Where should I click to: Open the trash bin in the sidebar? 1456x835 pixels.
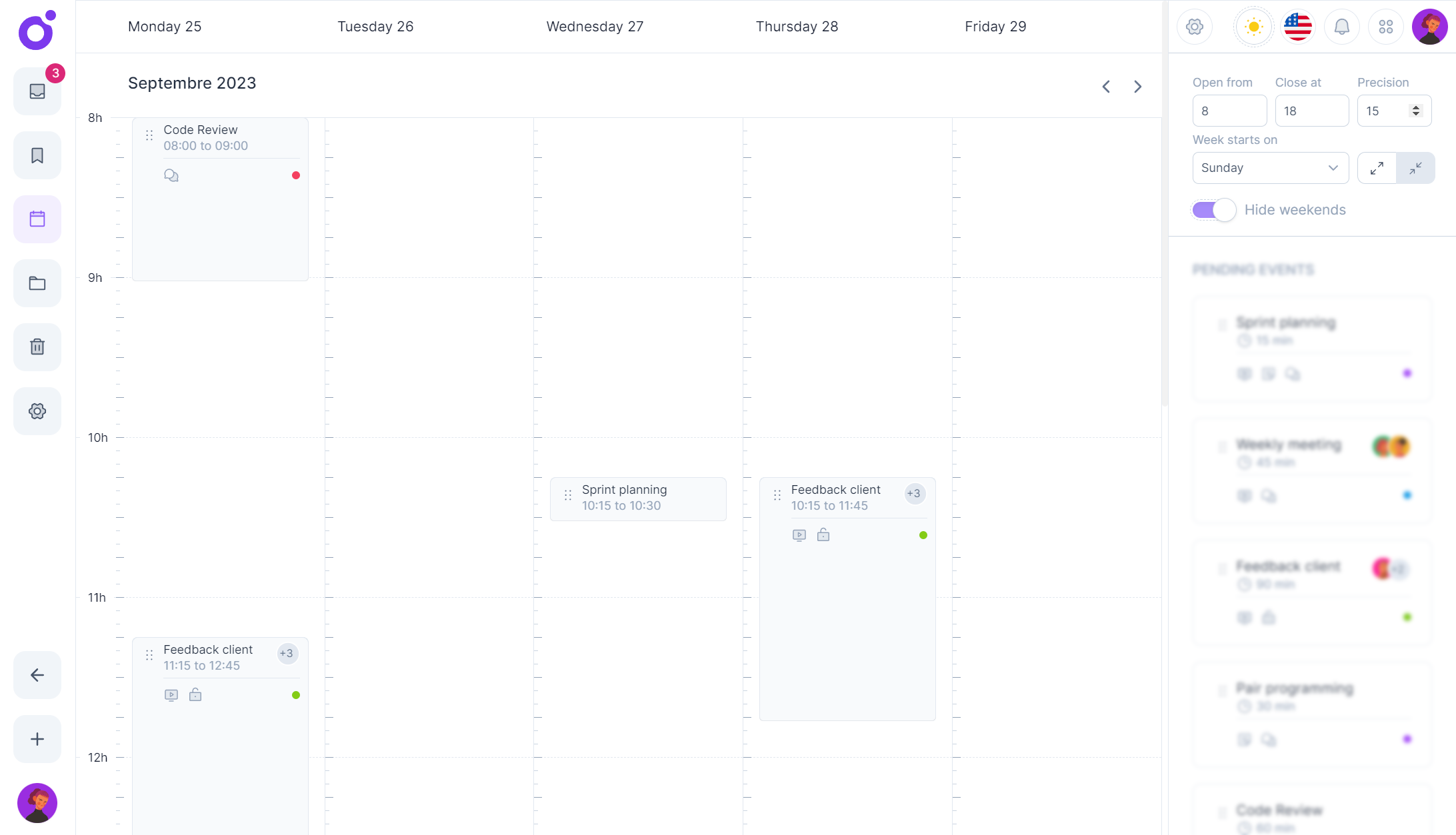[x=37, y=347]
